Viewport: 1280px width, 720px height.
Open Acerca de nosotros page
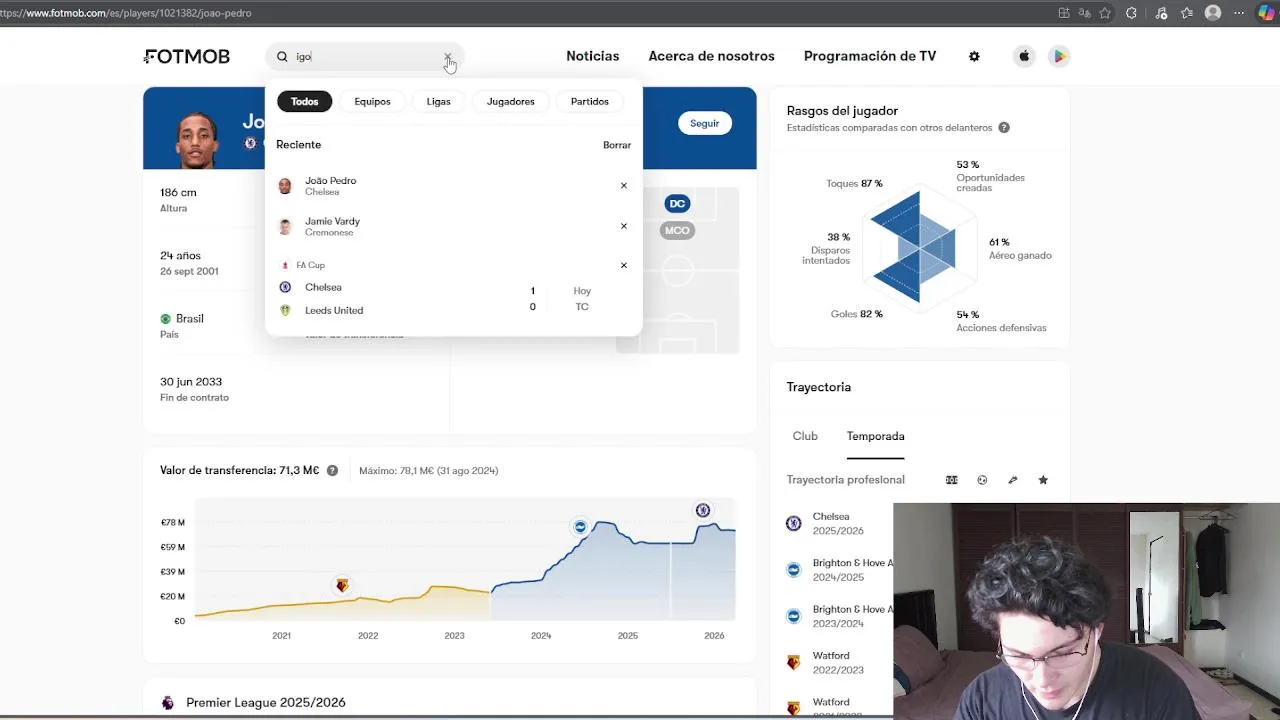(x=711, y=57)
